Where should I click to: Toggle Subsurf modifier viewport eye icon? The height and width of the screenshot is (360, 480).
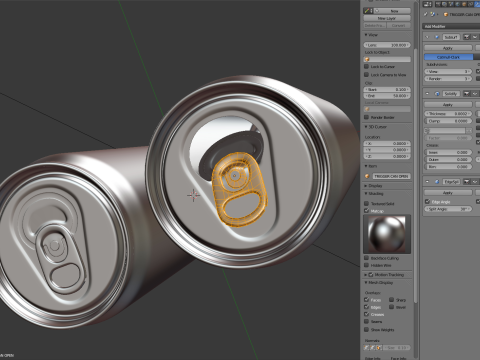(475, 37)
